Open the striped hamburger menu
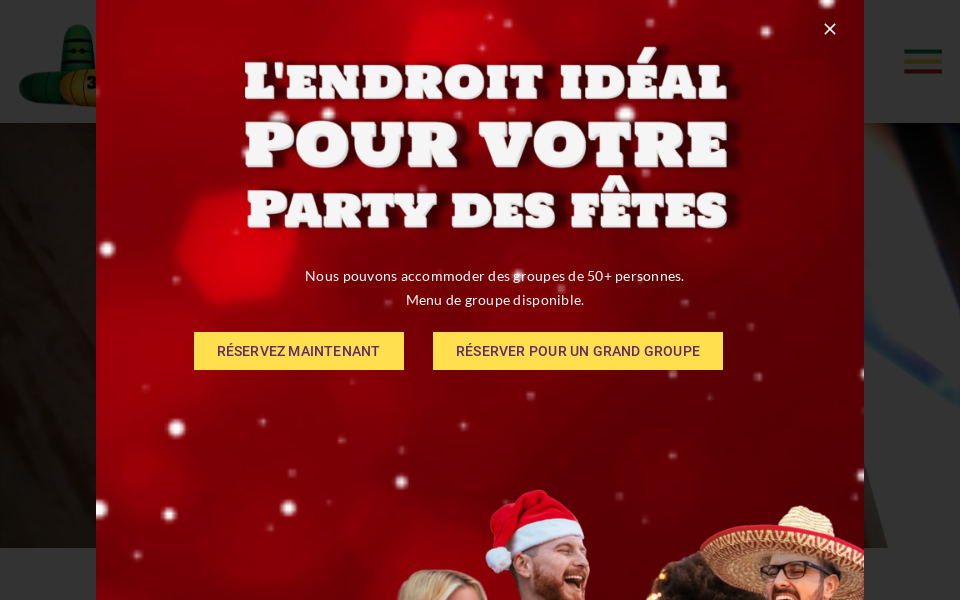Viewport: 960px width, 600px height. pyautogui.click(x=923, y=61)
